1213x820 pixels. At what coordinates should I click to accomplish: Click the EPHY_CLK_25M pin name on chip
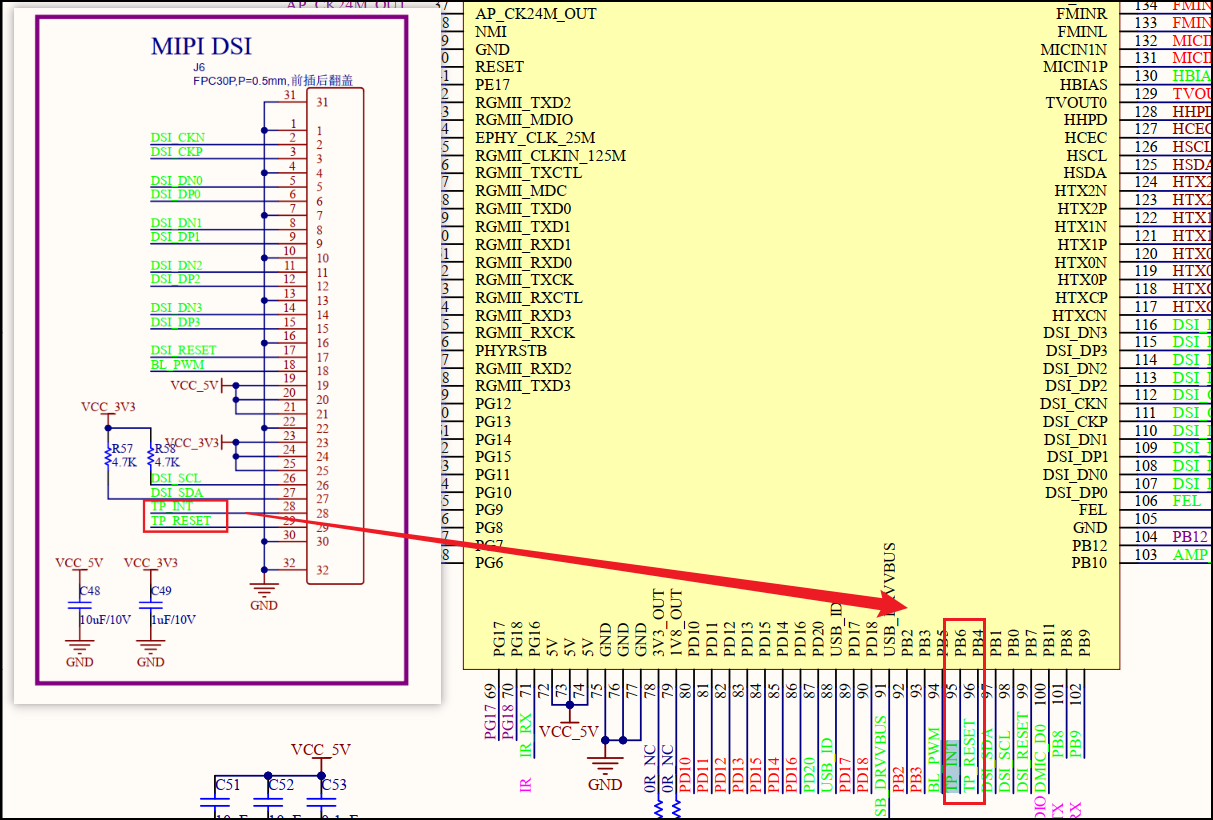pos(534,138)
